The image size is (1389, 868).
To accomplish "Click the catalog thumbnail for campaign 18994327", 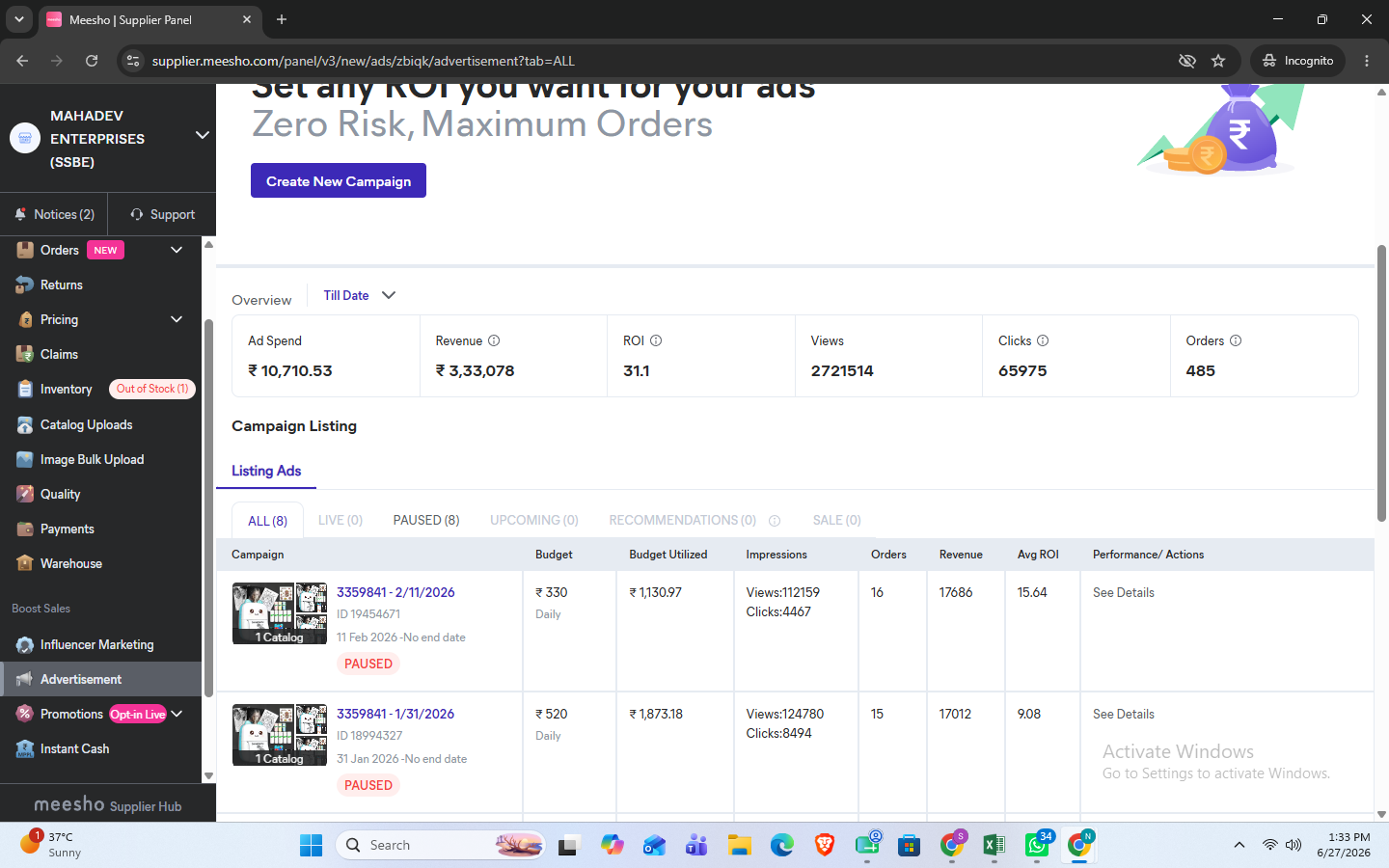I will [280, 735].
